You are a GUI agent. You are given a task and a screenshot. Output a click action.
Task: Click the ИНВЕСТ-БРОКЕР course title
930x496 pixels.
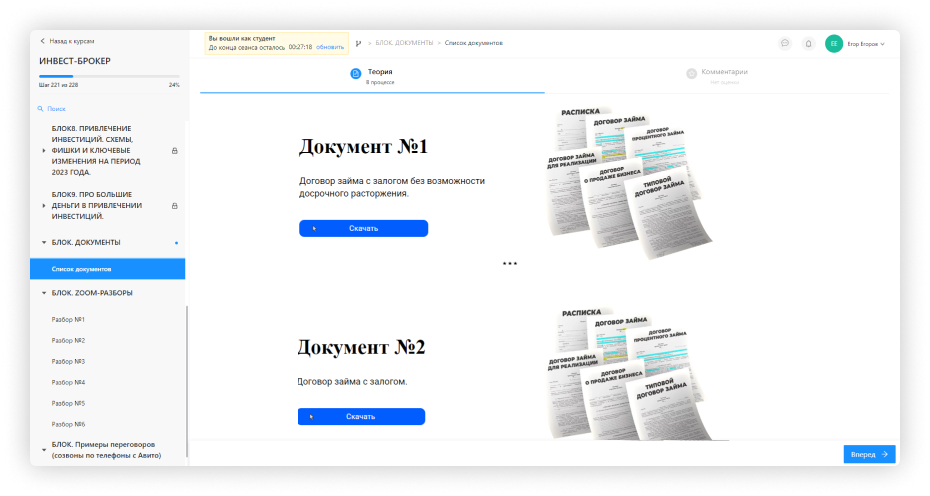tap(75, 61)
